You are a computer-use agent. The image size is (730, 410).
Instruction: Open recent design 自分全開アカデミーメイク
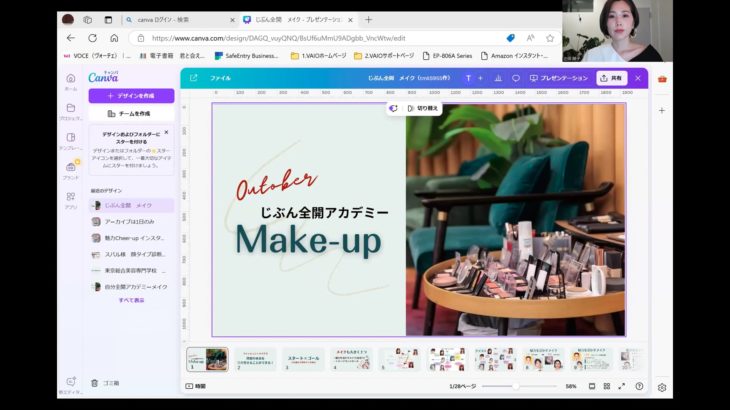coord(131,287)
